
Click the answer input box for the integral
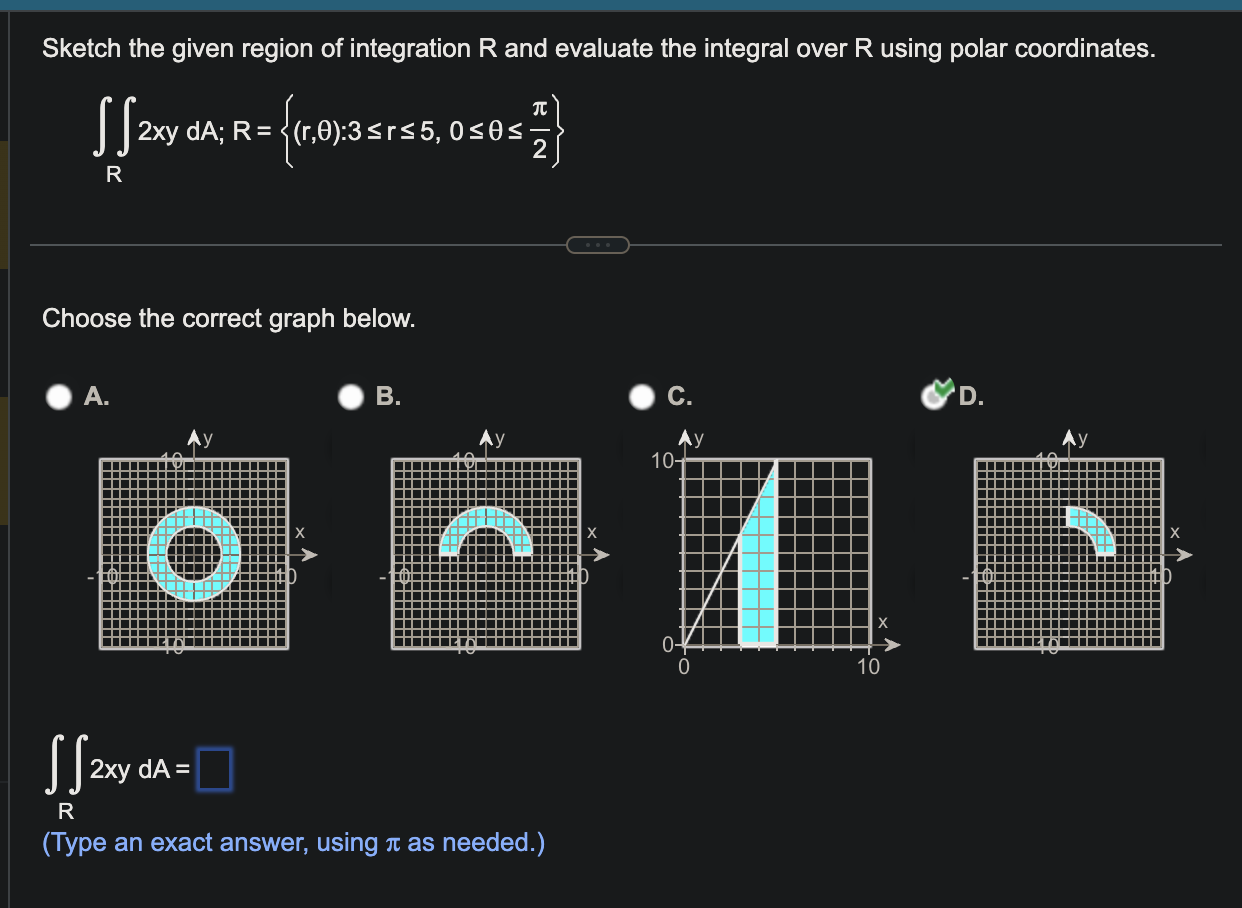tap(216, 770)
